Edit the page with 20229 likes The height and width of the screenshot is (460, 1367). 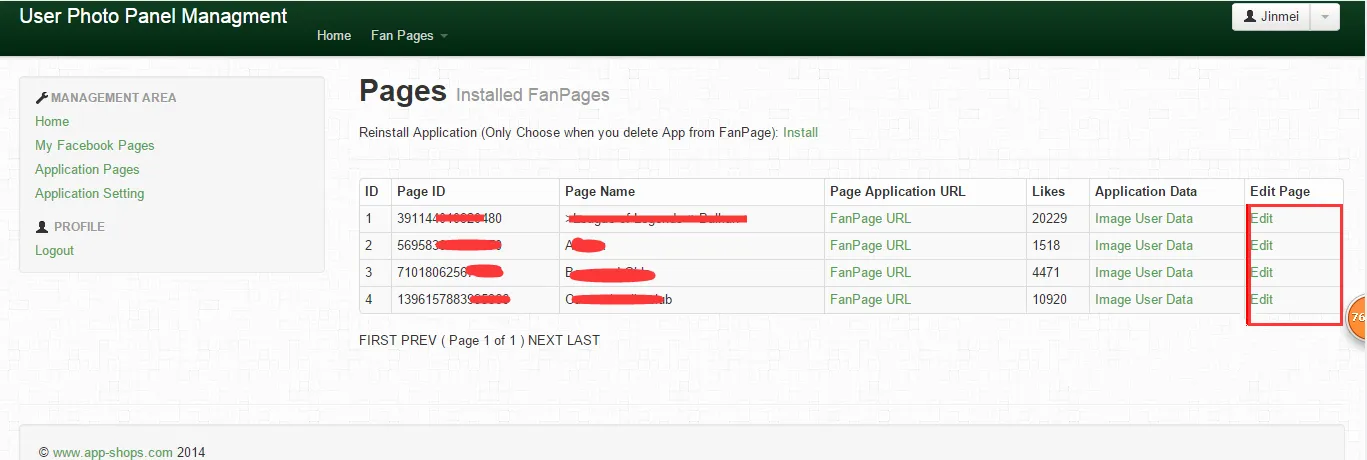(x=1261, y=218)
